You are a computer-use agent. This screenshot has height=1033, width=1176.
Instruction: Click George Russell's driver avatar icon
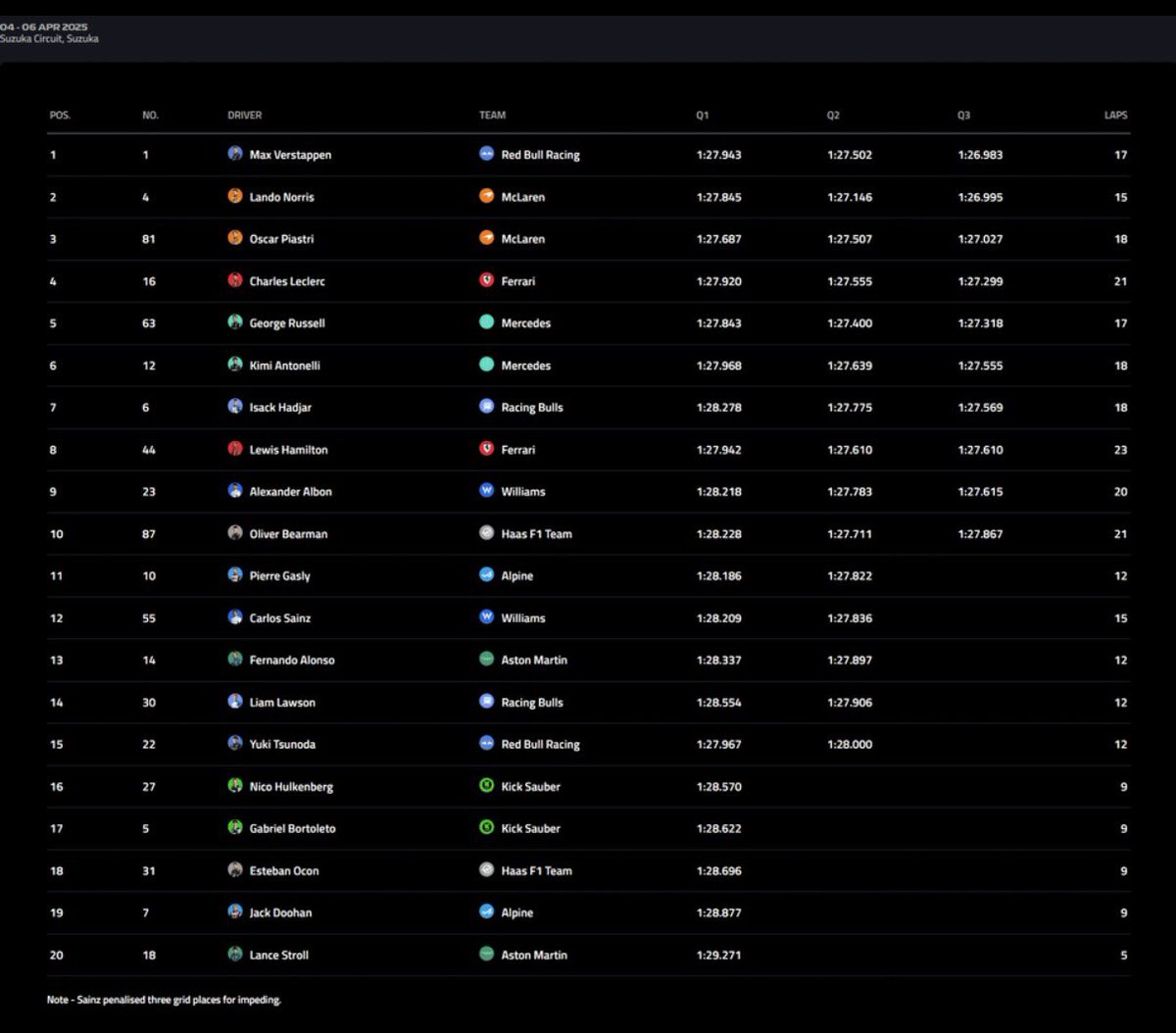pos(235,322)
